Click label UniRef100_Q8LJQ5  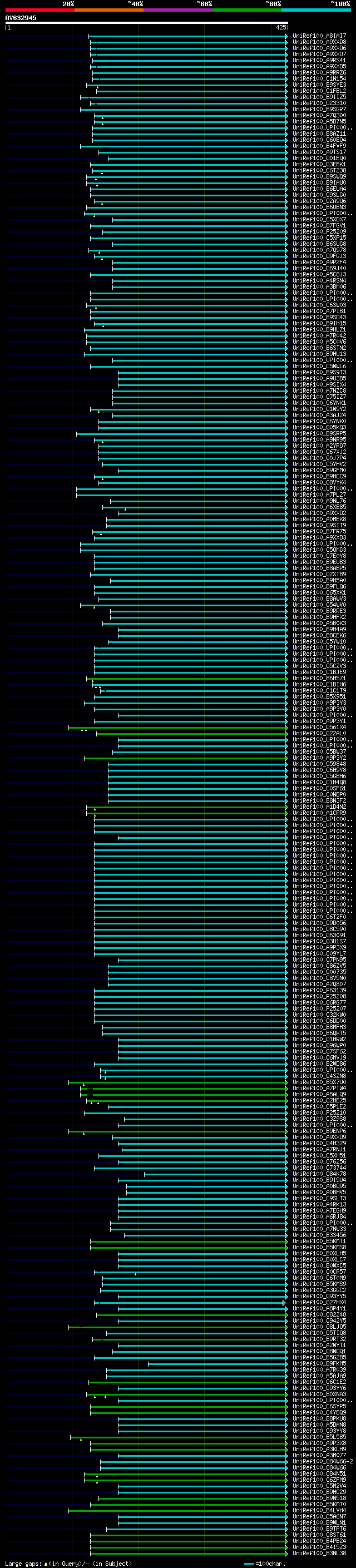point(319,1327)
